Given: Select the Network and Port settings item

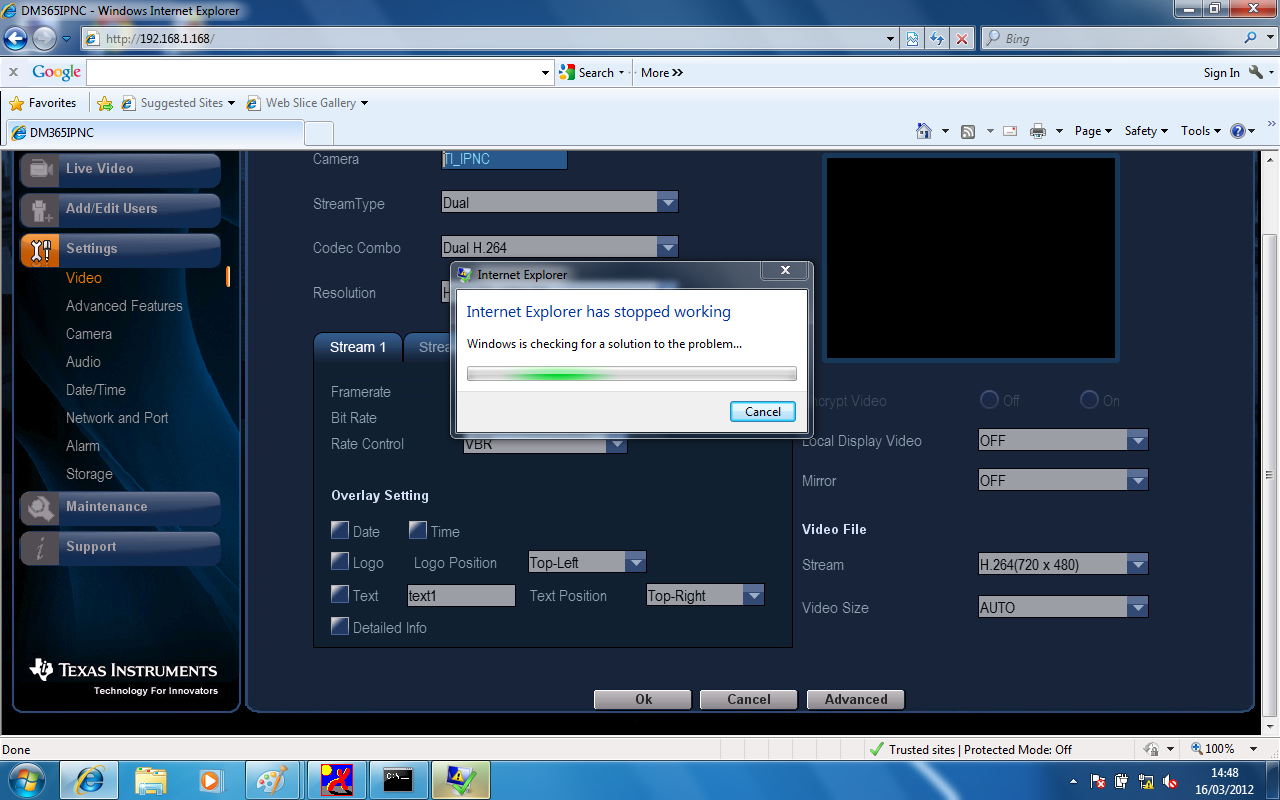Looking at the screenshot, I should coord(117,418).
